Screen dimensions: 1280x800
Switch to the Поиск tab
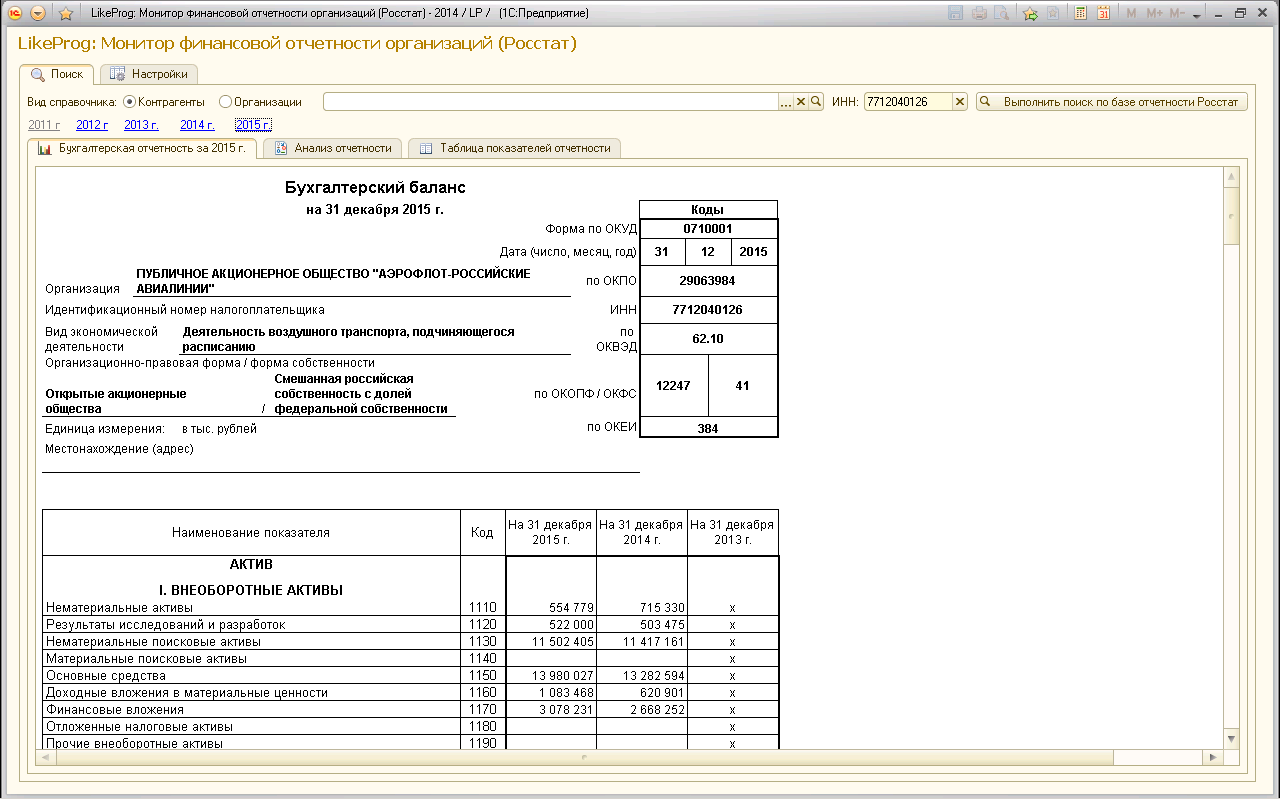[x=57, y=74]
